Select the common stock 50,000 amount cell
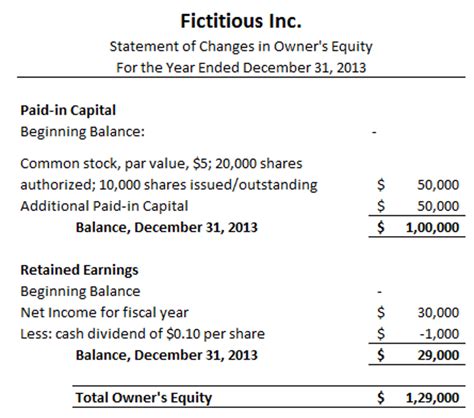 click(438, 185)
